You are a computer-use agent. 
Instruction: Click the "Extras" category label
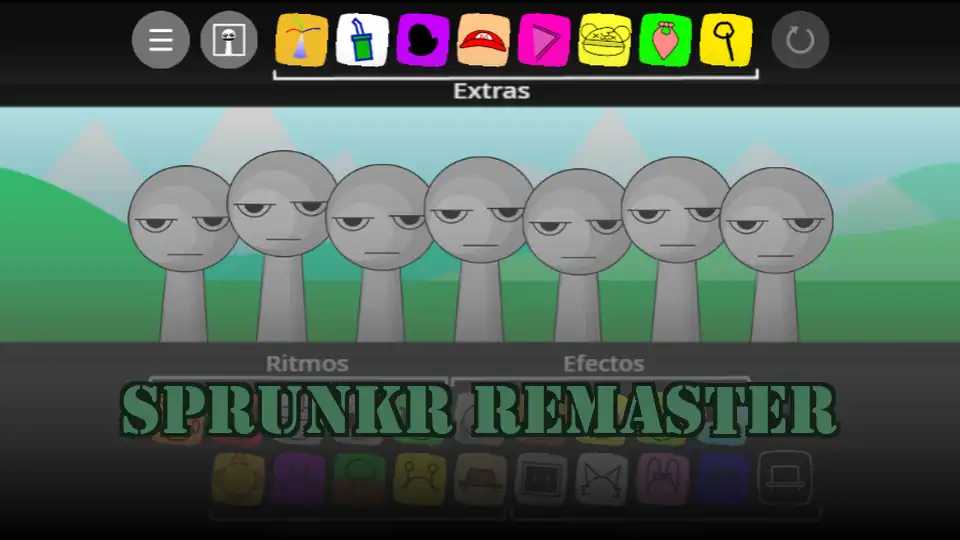coord(492,91)
